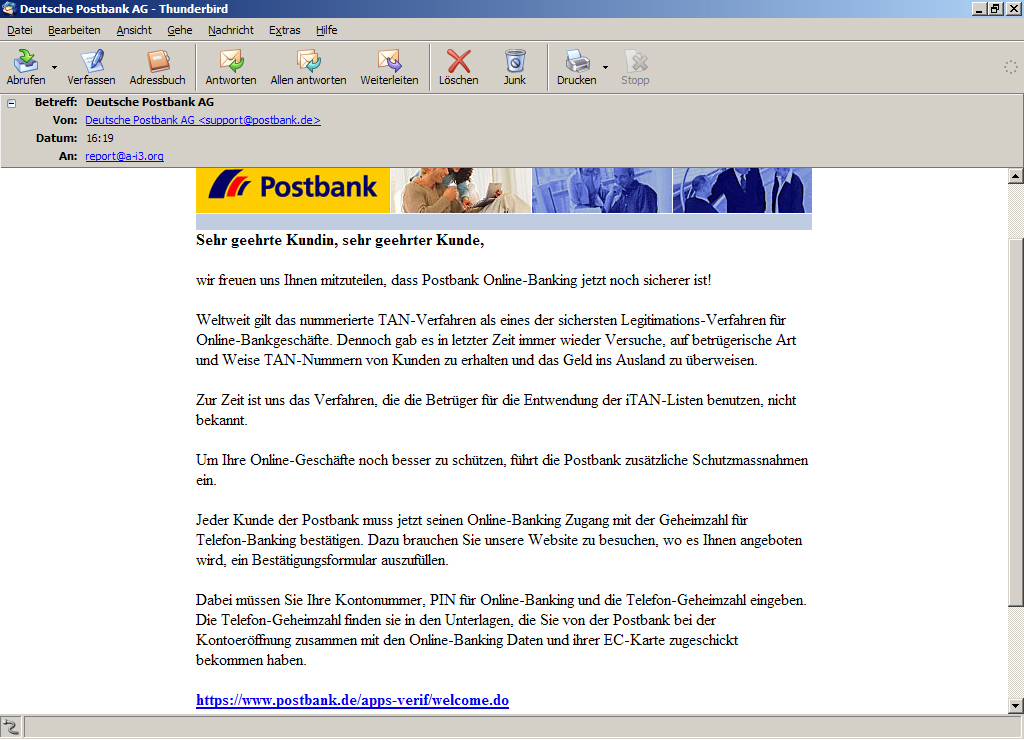Close the Thunderbird window

(1013, 9)
